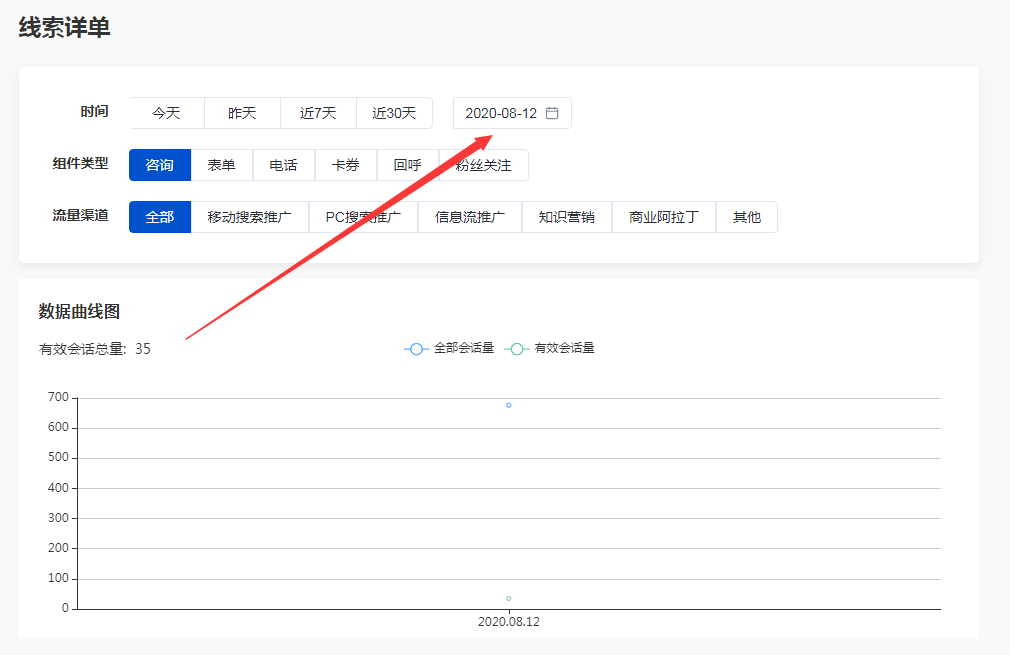
Task: Click the green data point on chart
Action: pos(509,598)
